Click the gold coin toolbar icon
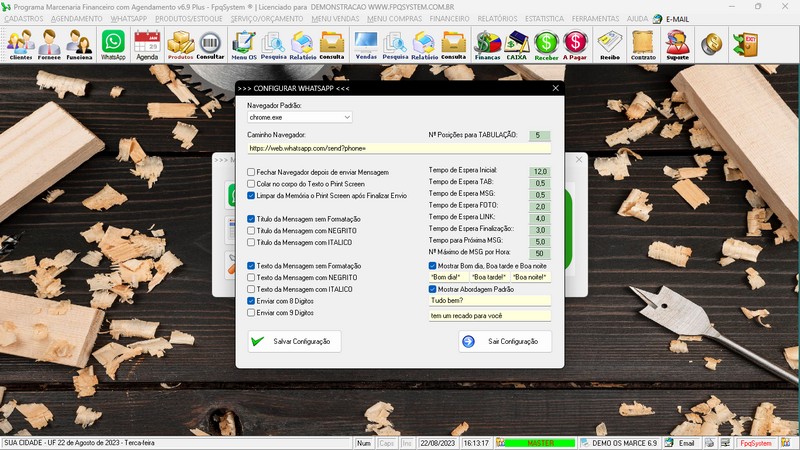Screen dimensions: 800x450 [711, 44]
